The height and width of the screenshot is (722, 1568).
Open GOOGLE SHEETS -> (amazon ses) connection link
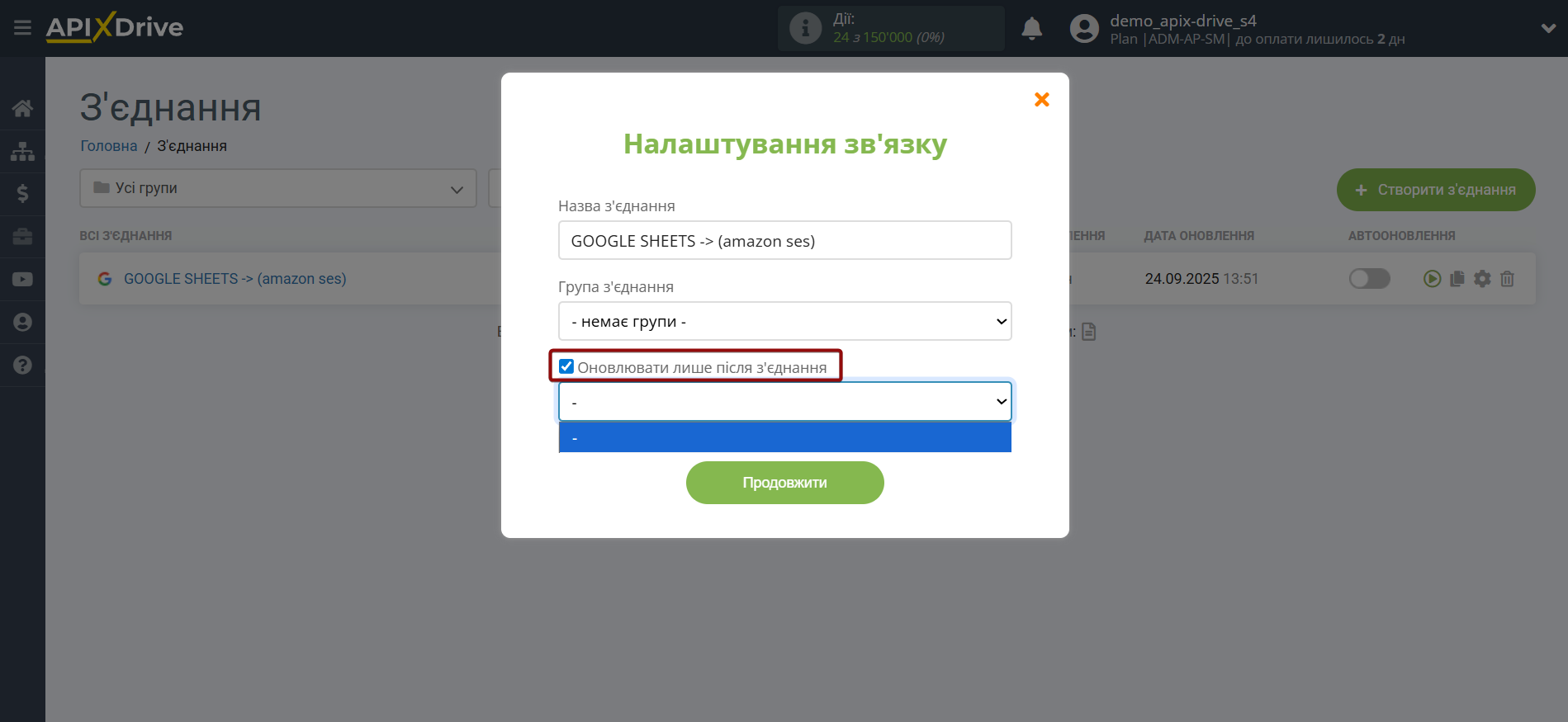235,279
